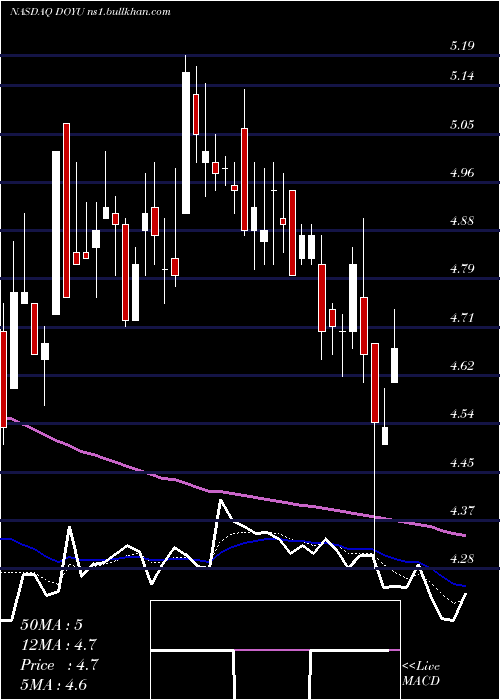500x700 pixels.
Task: Select the 4.37 price axis label
Action: 462,510
